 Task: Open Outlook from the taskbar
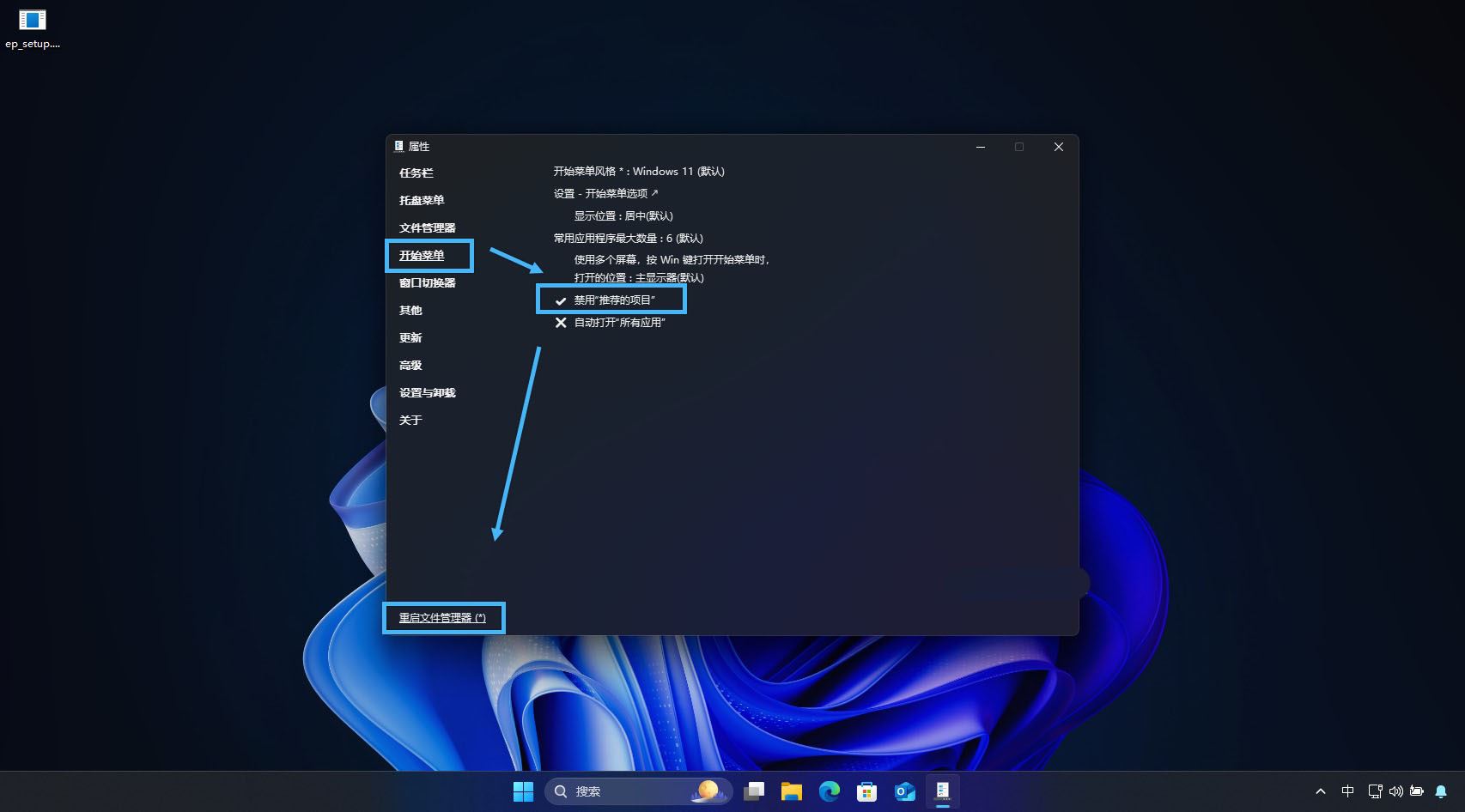tap(904, 791)
